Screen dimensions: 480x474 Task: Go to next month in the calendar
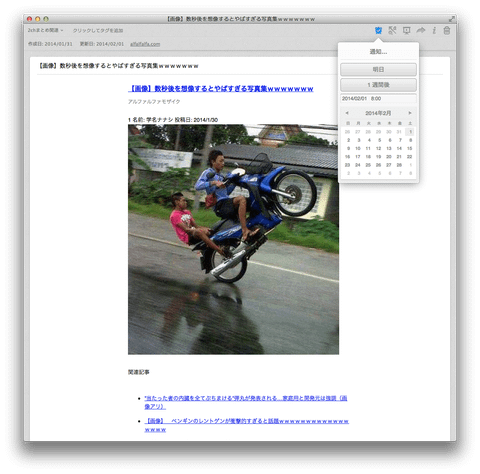tap(410, 113)
